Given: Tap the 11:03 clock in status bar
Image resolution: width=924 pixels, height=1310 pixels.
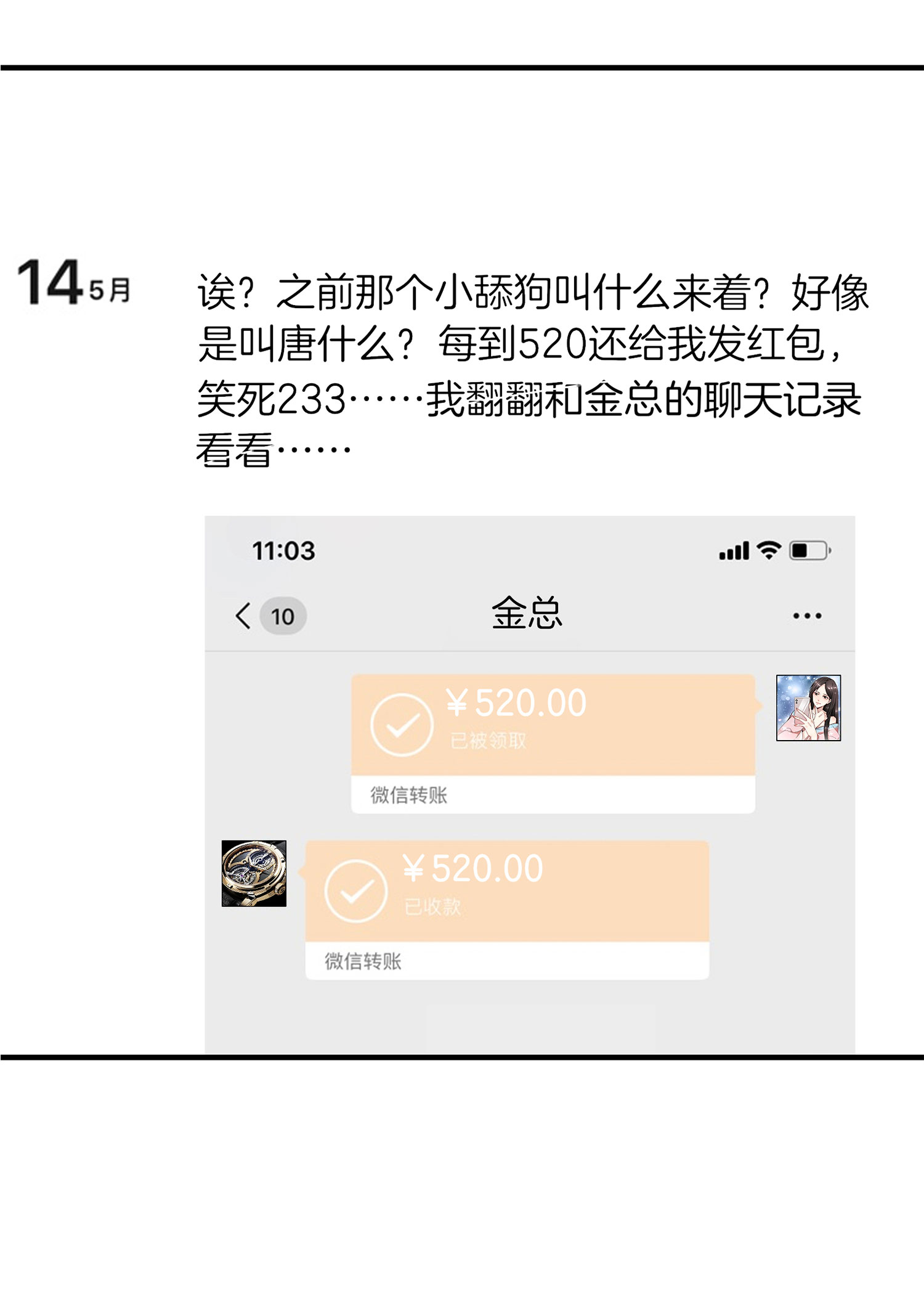Looking at the screenshot, I should point(283,551).
